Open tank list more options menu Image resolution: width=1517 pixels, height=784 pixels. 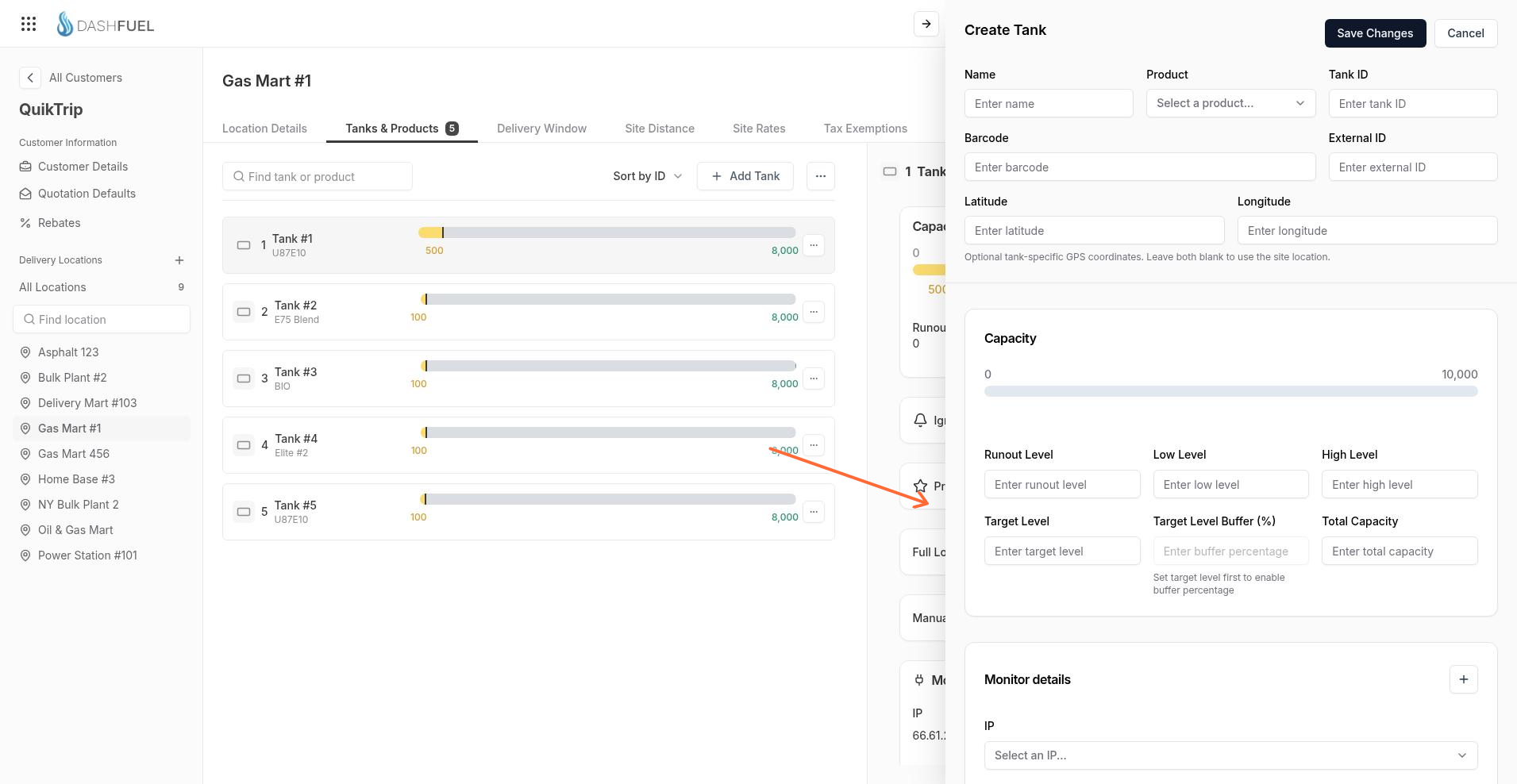pos(821,176)
